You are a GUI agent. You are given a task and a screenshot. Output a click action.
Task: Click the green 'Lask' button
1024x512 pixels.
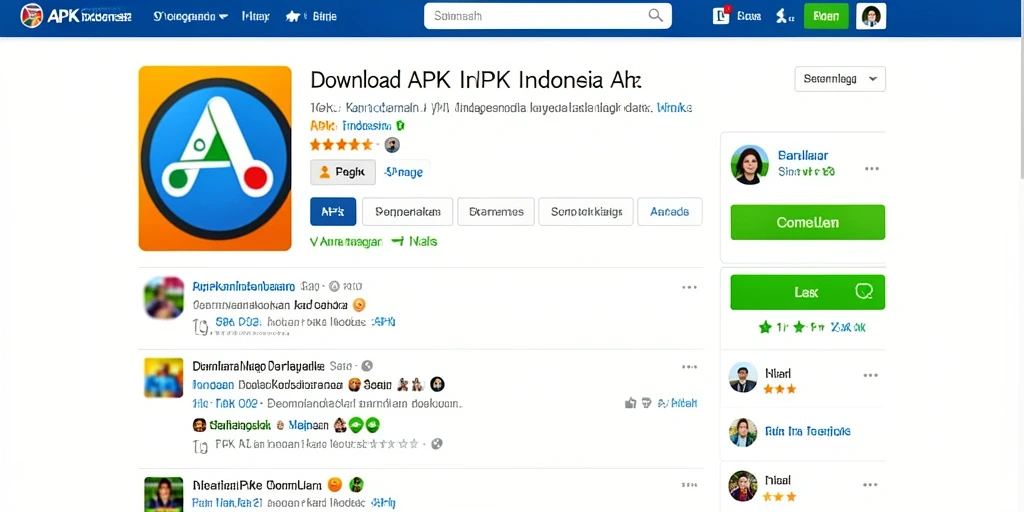coord(807,292)
